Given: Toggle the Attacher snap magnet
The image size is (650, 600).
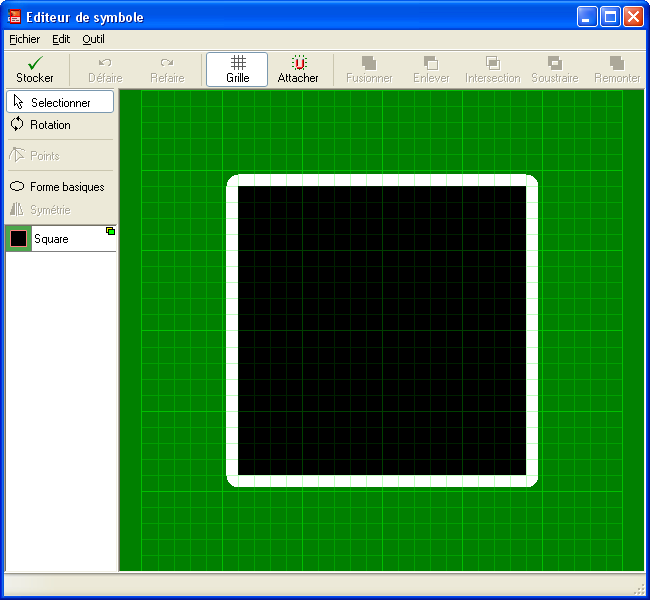Looking at the screenshot, I should pos(298,70).
